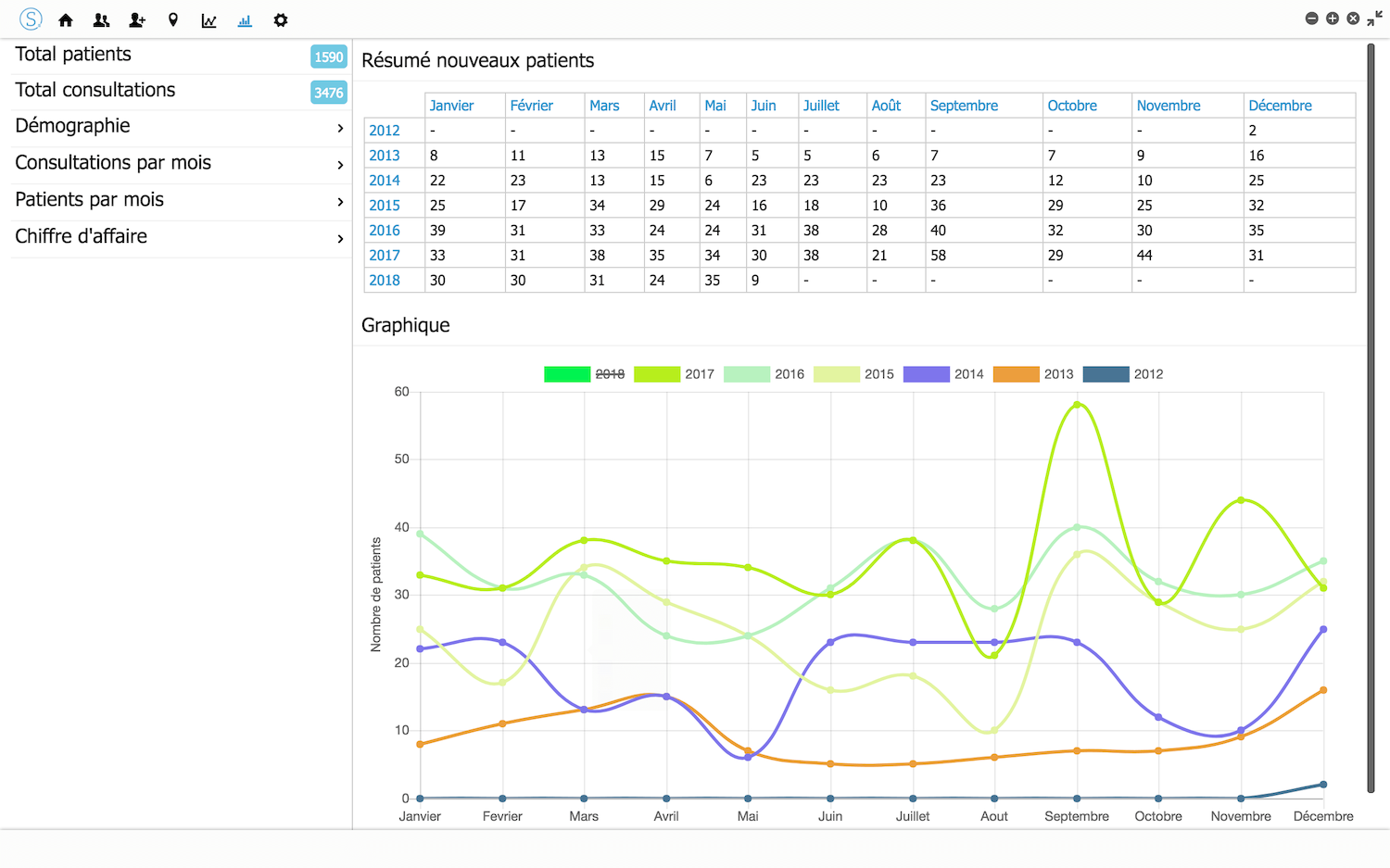Screen dimensions: 1390x868
Task: Click the exit fullscreen arrows icon
Action: tap(1374, 19)
